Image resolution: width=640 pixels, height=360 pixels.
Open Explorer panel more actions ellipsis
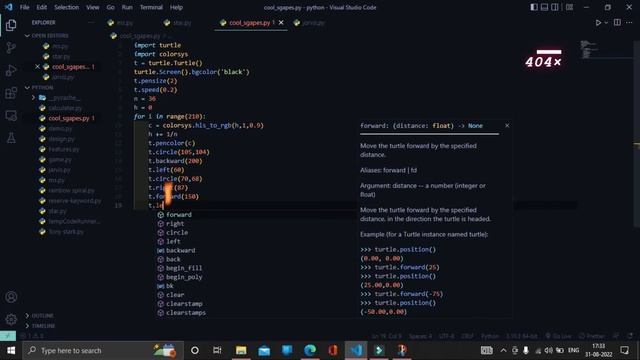(x=90, y=22)
